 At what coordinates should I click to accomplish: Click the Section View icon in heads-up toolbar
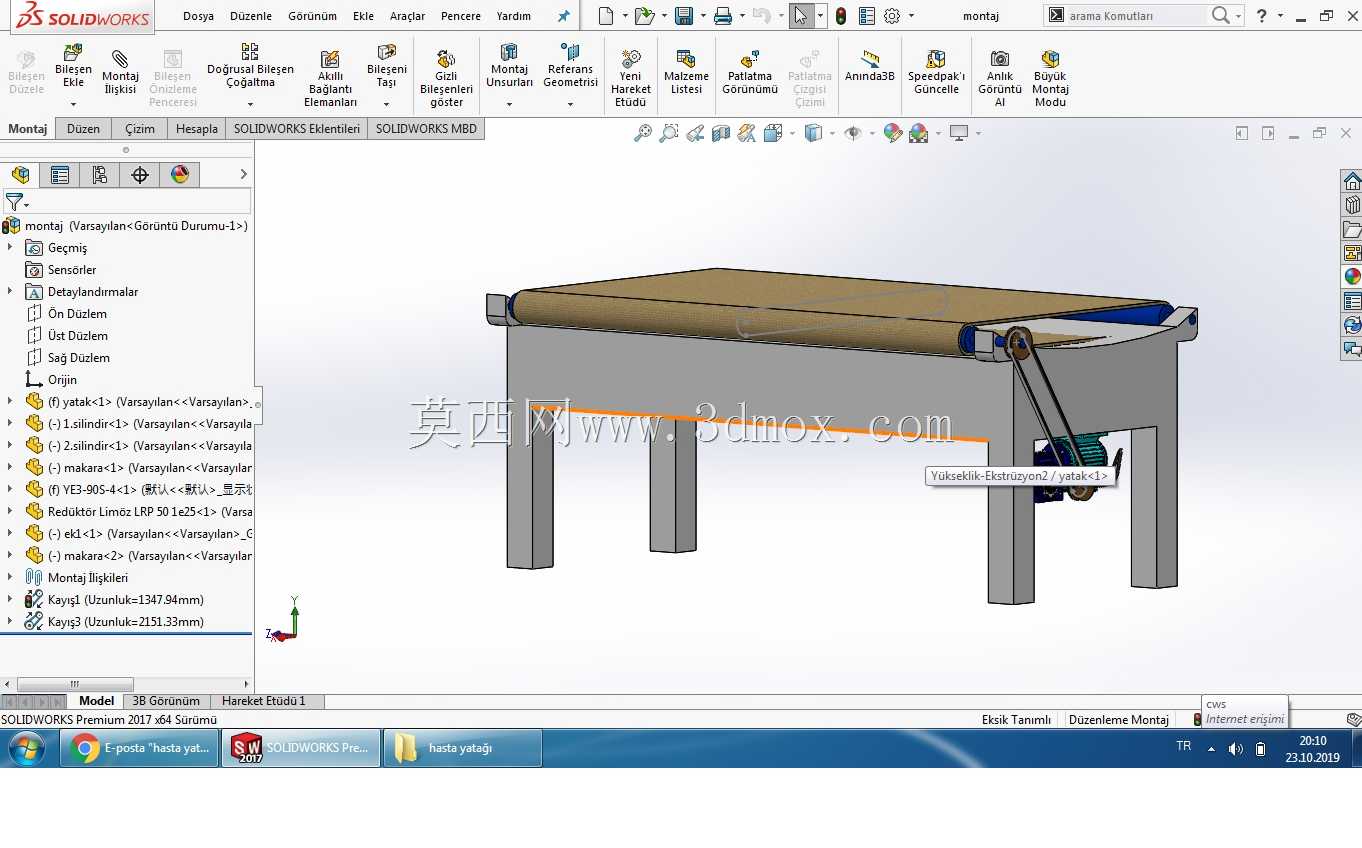(721, 133)
